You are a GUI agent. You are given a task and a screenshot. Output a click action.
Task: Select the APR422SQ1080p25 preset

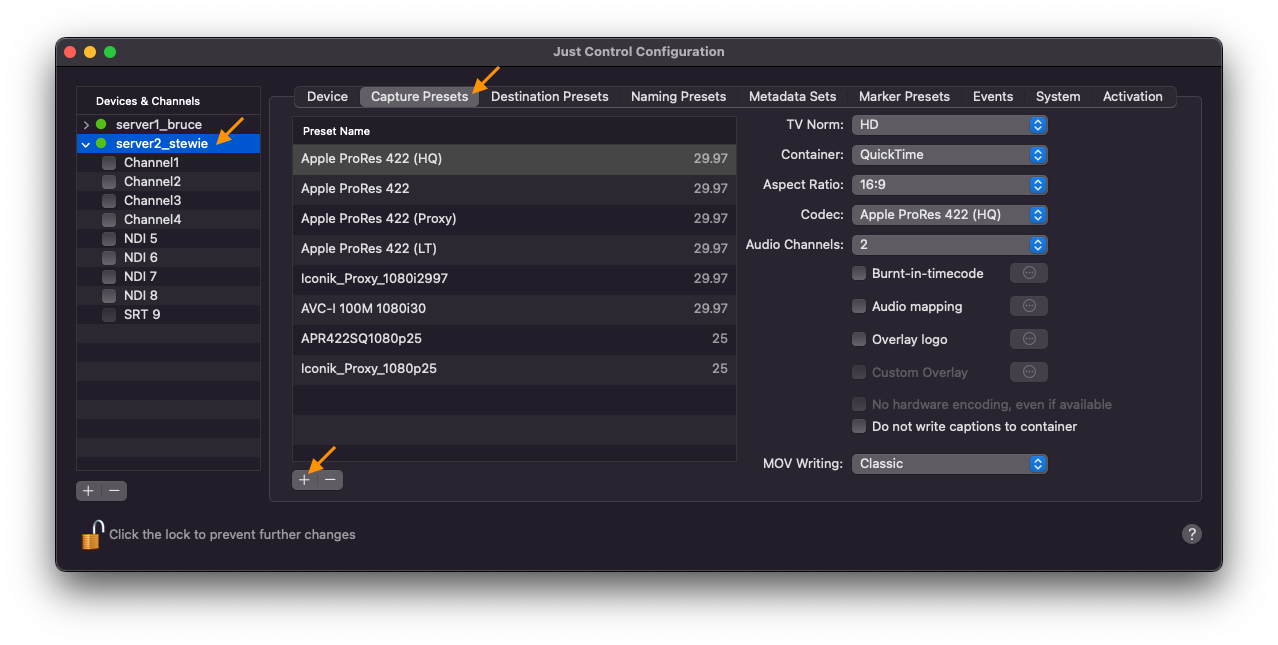point(514,339)
